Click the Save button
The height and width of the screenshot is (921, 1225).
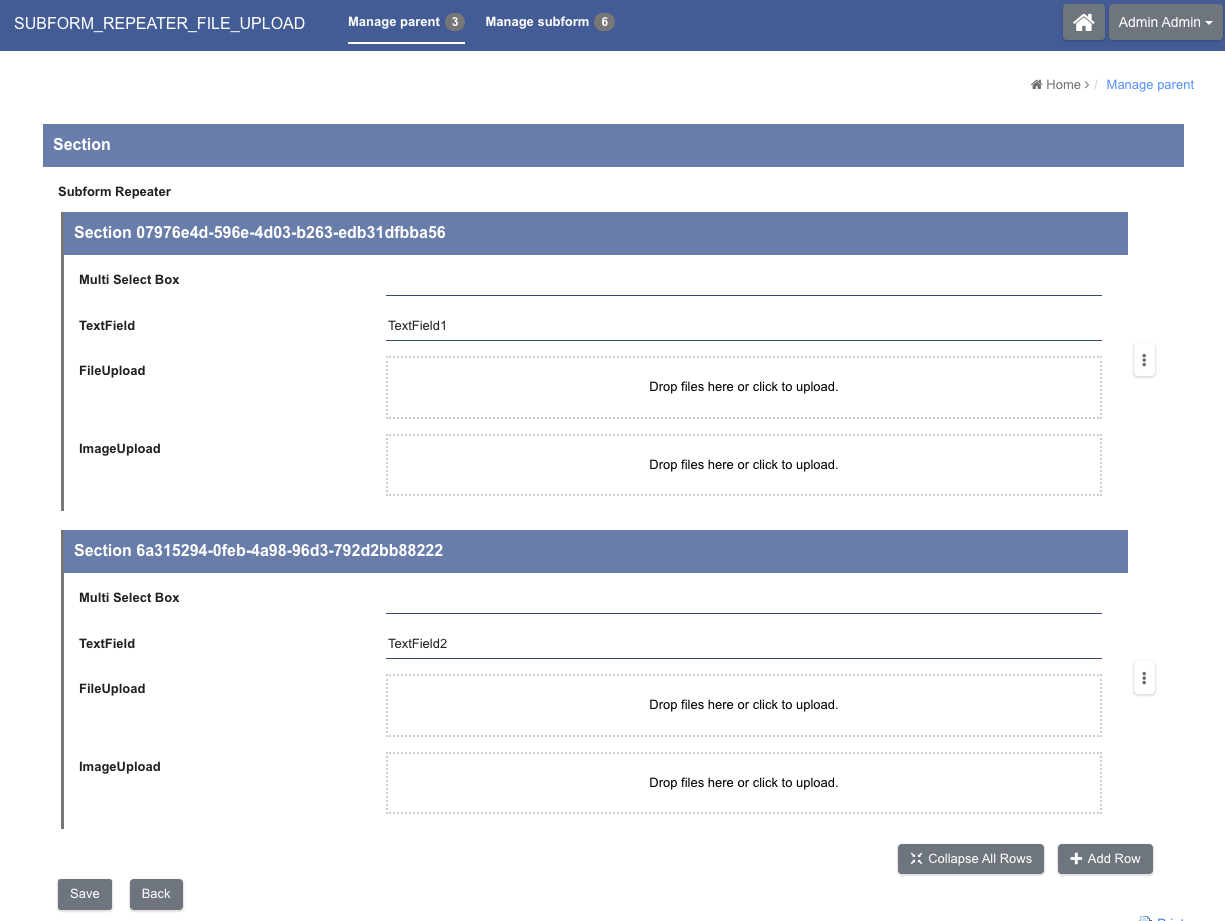85,894
